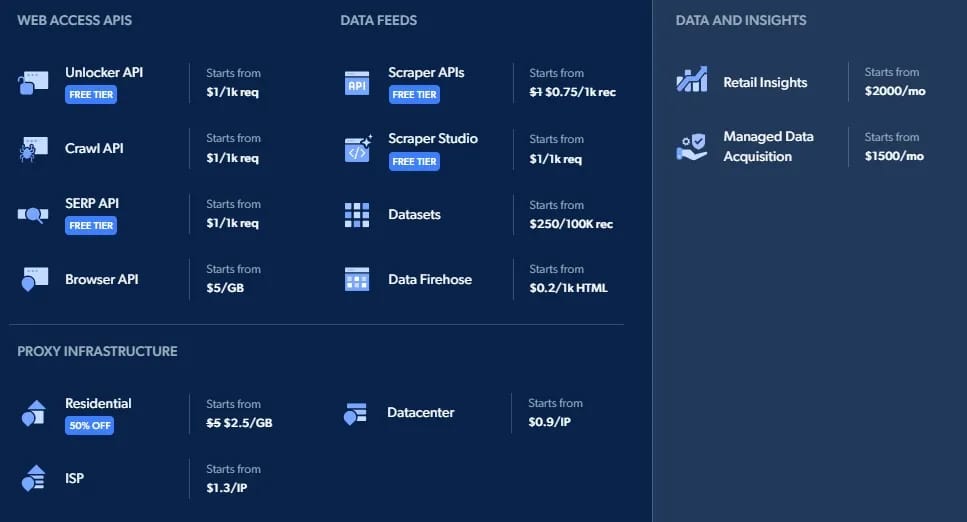The width and height of the screenshot is (967, 522).
Task: Open the Managed Data Acquisition link
Action: (768, 146)
